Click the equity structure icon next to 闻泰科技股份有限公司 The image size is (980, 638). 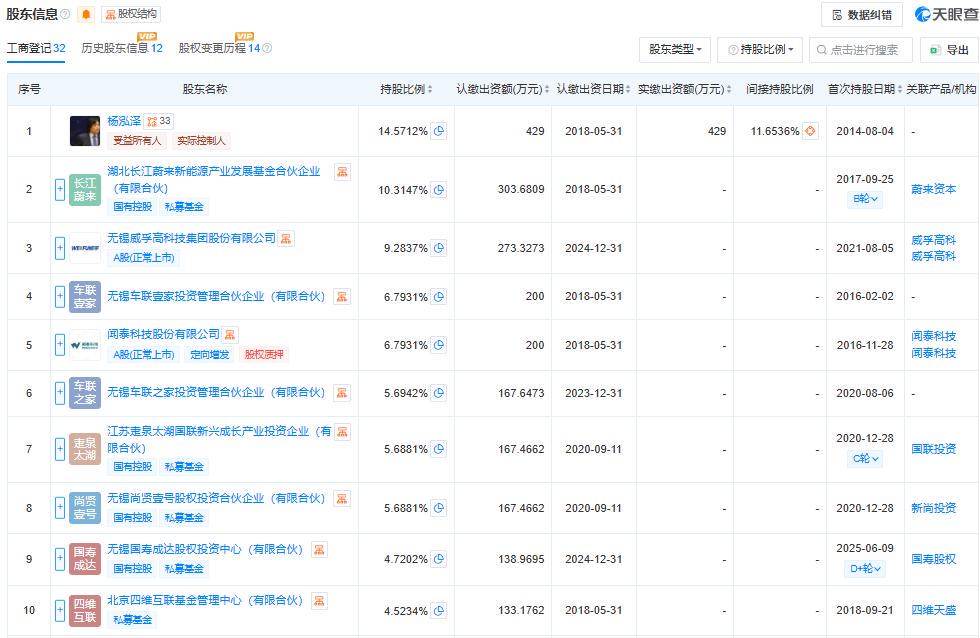tap(230, 334)
